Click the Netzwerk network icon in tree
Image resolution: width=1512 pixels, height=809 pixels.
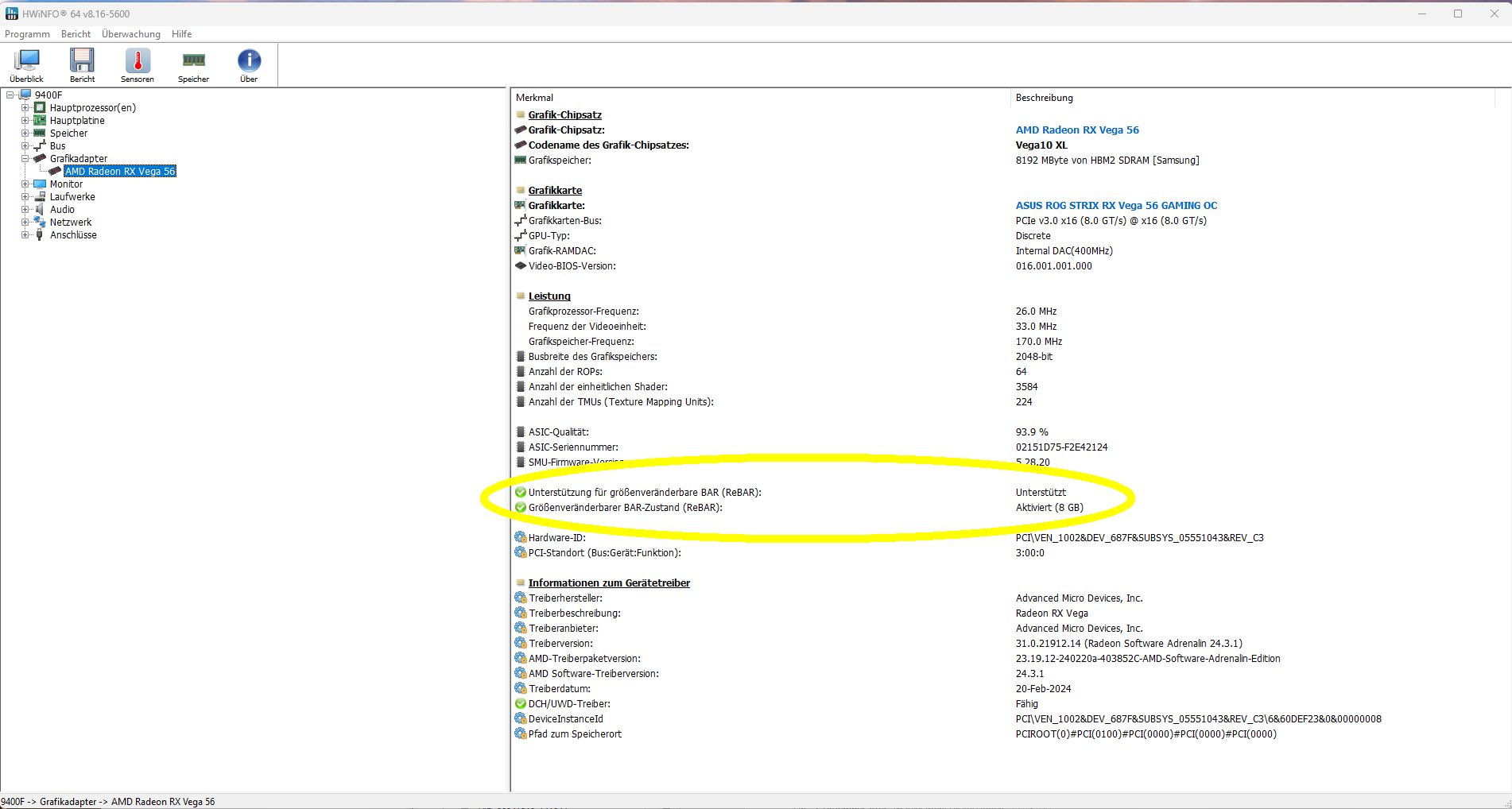point(40,223)
